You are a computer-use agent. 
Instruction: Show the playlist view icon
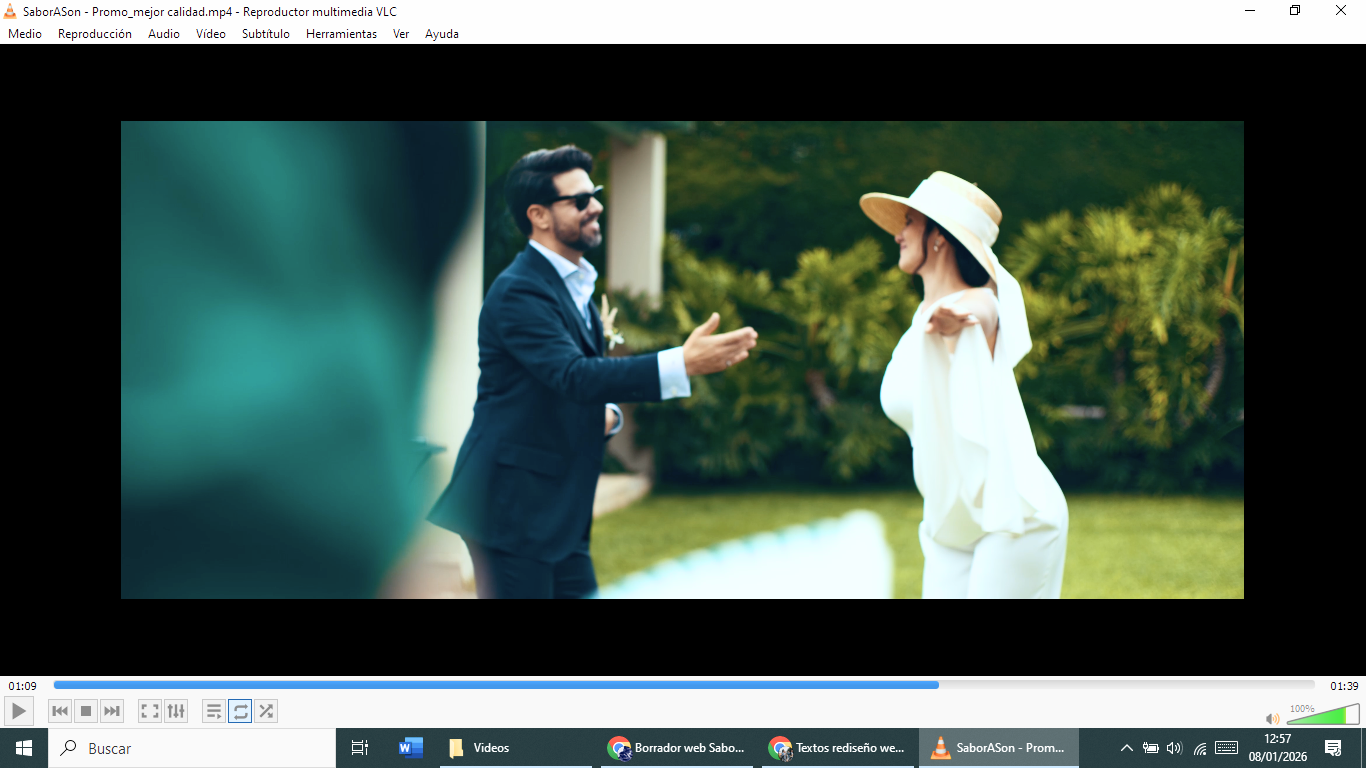(214, 711)
